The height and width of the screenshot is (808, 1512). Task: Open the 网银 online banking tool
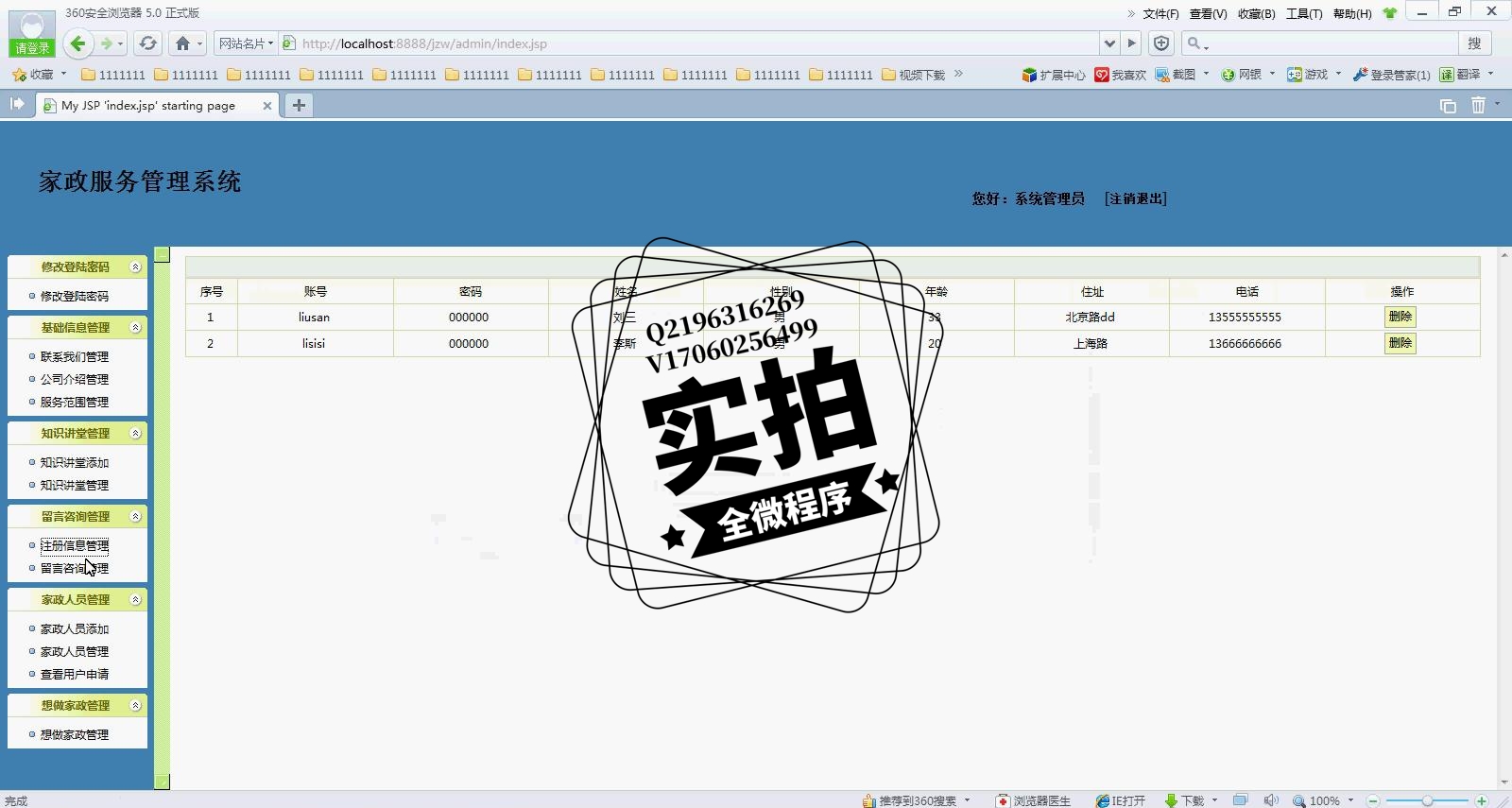pos(1242,75)
